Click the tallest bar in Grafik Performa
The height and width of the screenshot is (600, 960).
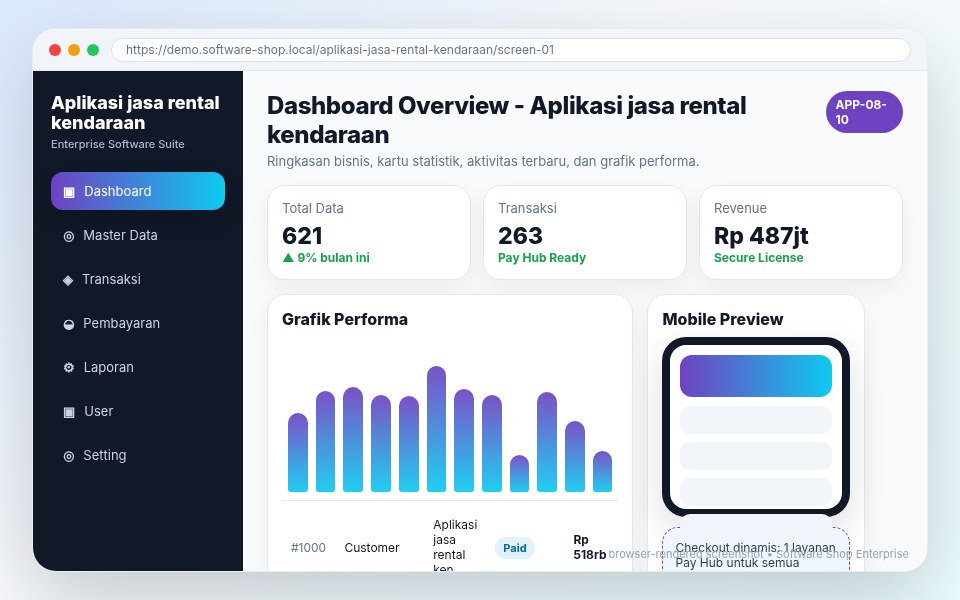436,429
